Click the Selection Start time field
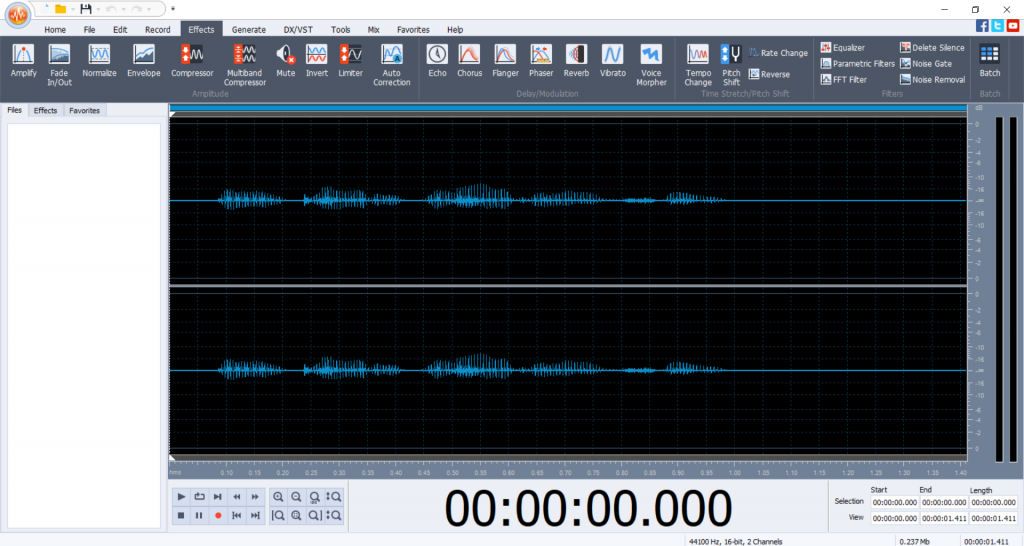 point(894,502)
